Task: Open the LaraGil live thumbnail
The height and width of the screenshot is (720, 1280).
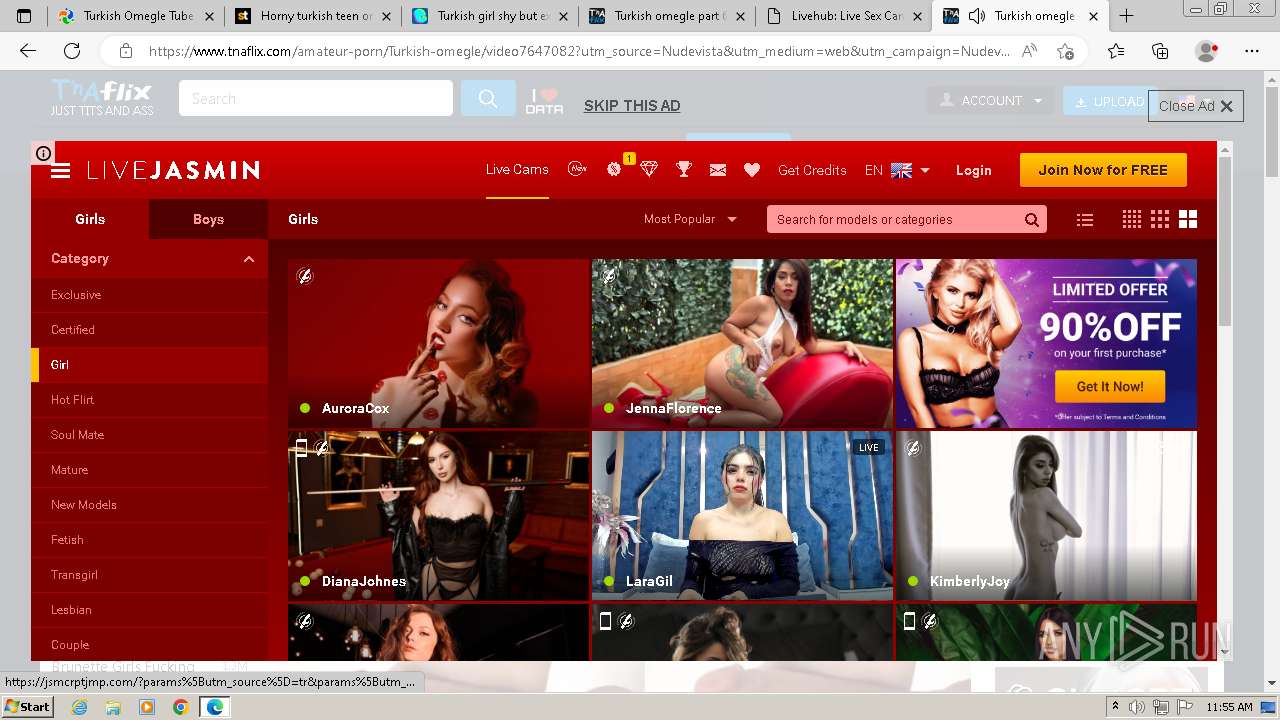Action: coord(742,516)
